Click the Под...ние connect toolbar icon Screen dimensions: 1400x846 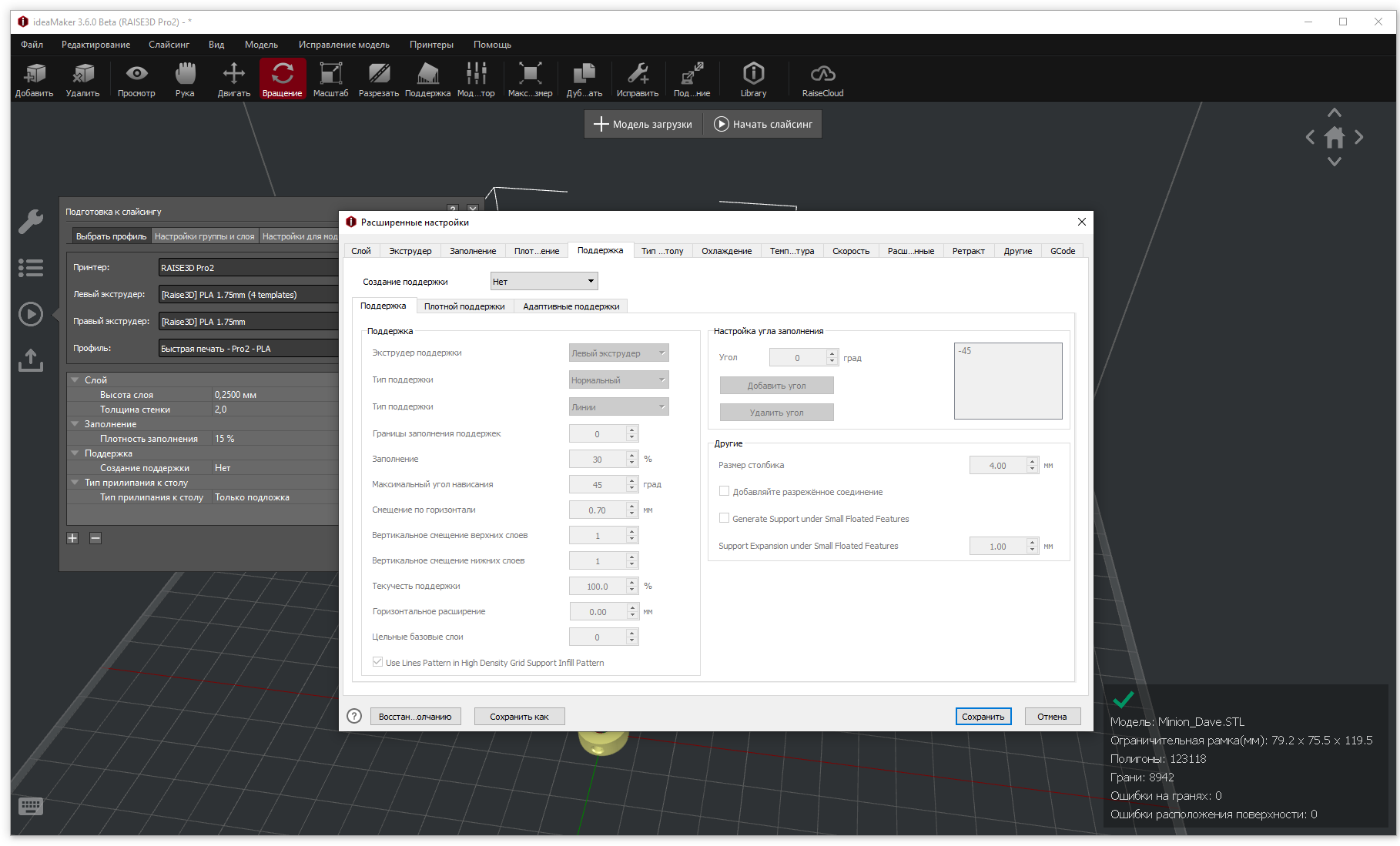click(692, 80)
